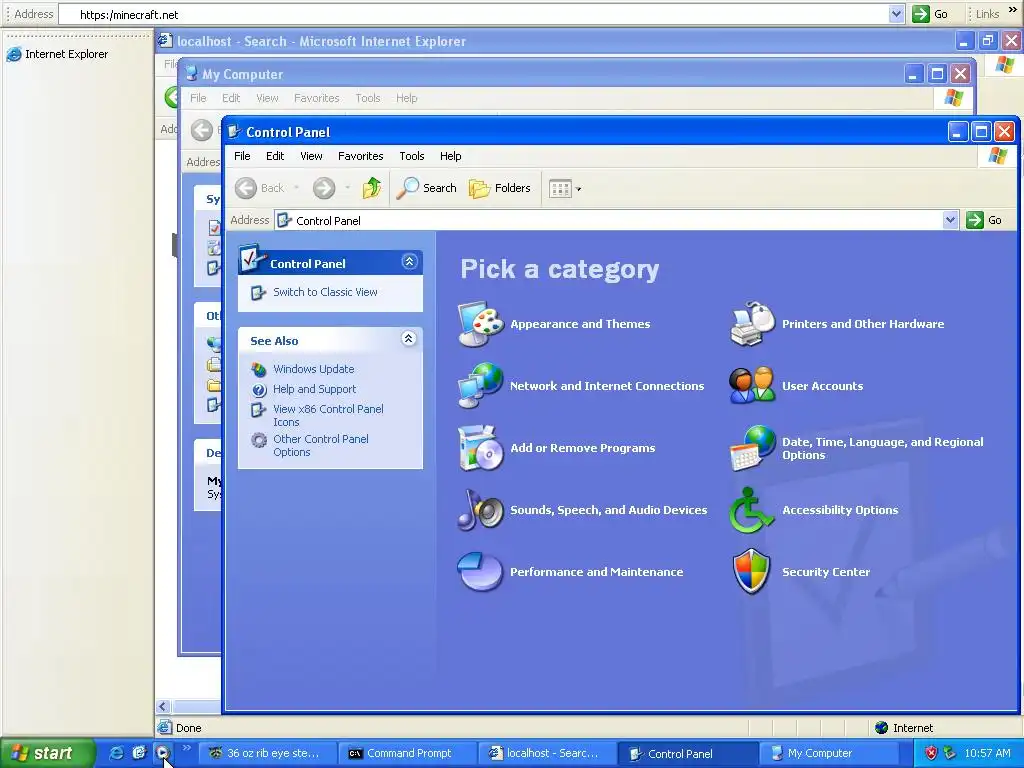Open the Accessibility Options wheelchair icon
The height and width of the screenshot is (768, 1024).
(752, 510)
